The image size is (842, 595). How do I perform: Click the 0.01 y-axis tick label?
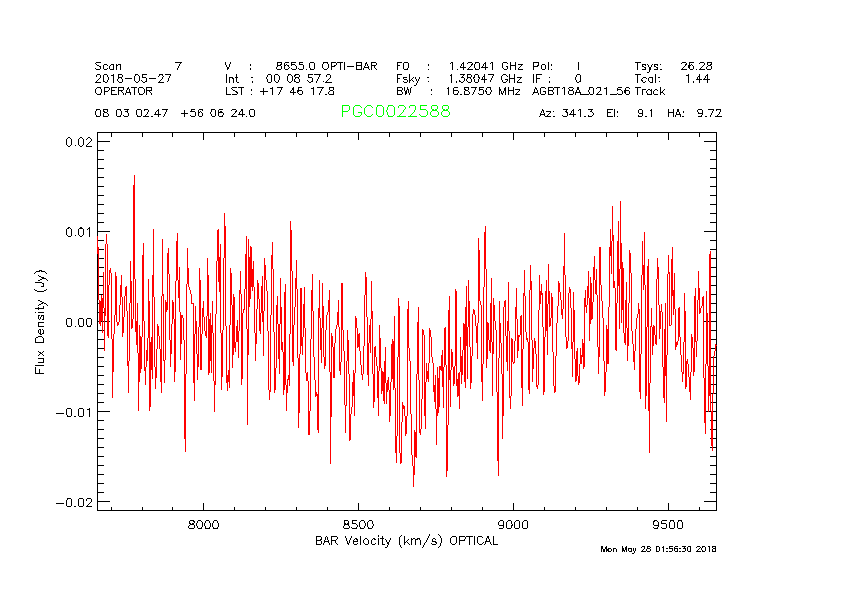point(78,232)
